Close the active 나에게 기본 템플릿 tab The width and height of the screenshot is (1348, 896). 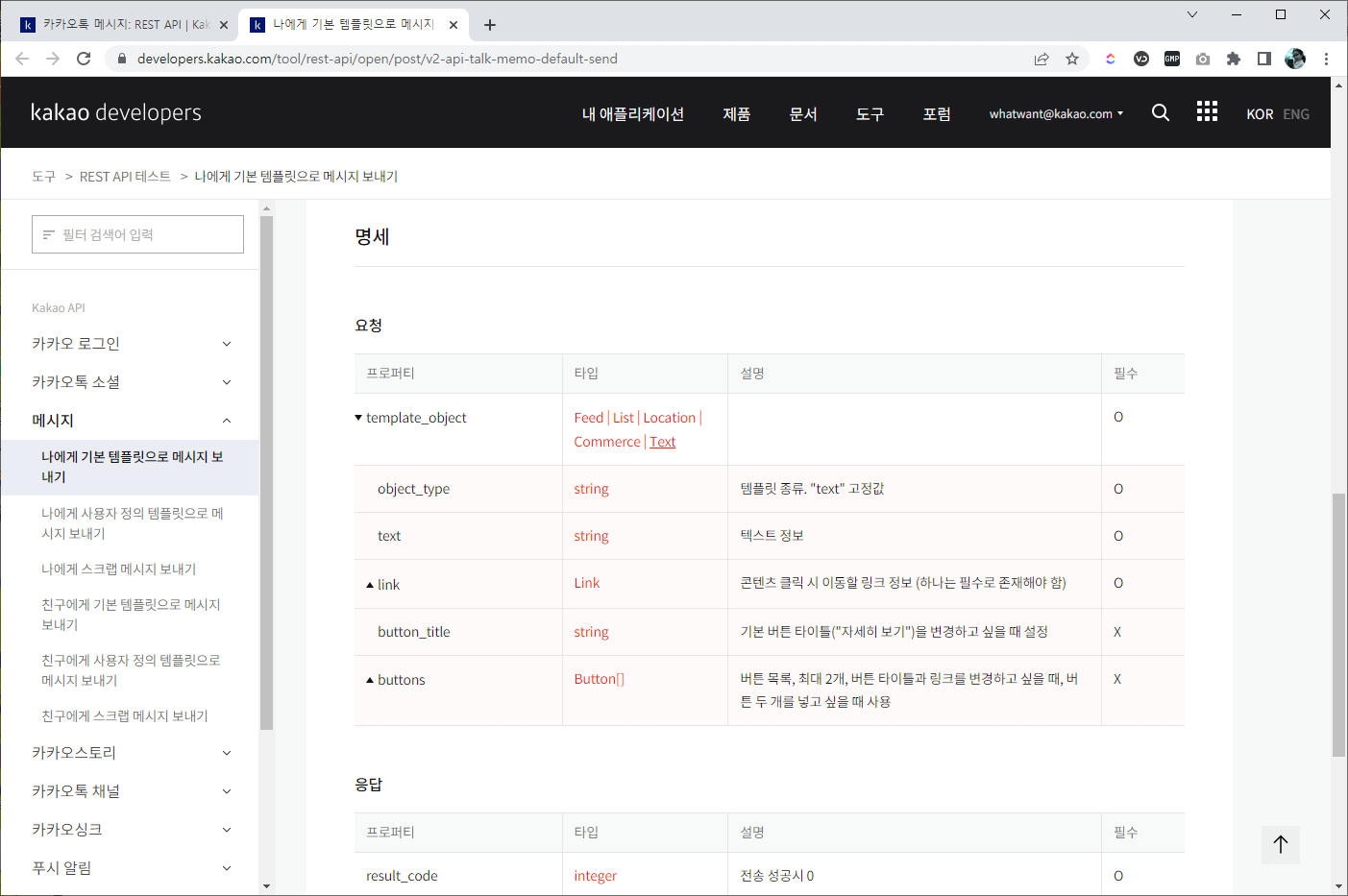[x=453, y=25]
